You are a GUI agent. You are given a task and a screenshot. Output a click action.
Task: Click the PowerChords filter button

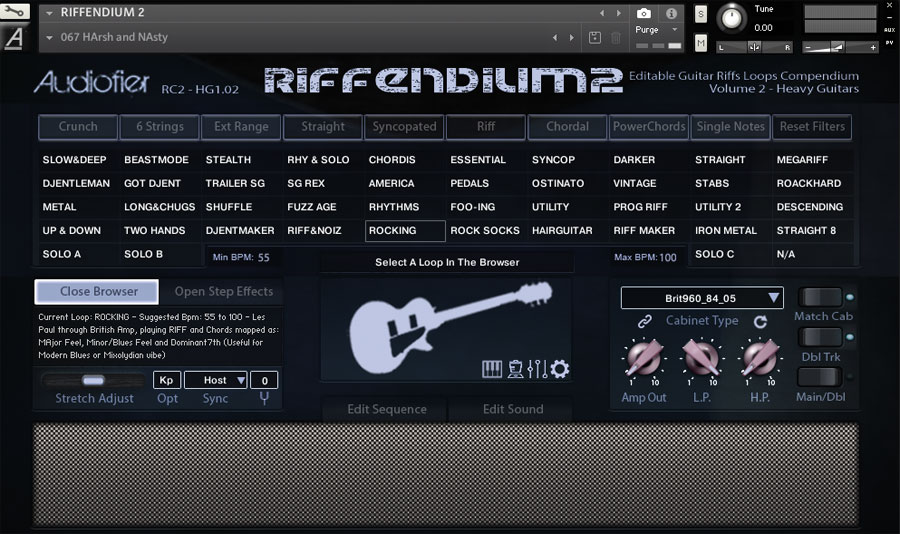(649, 127)
